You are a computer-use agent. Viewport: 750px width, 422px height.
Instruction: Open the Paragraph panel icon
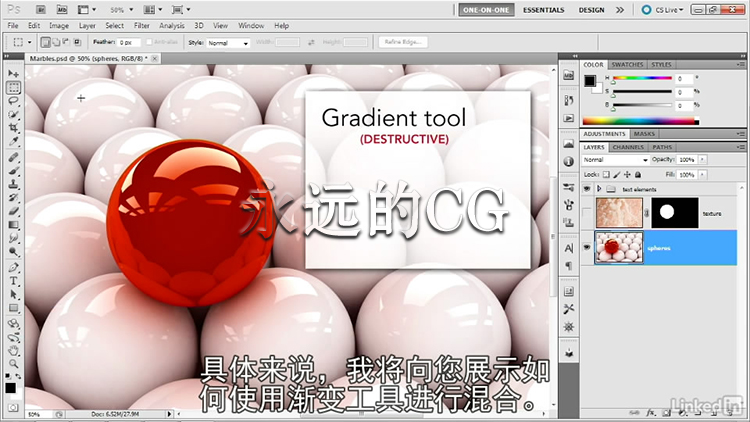click(569, 266)
